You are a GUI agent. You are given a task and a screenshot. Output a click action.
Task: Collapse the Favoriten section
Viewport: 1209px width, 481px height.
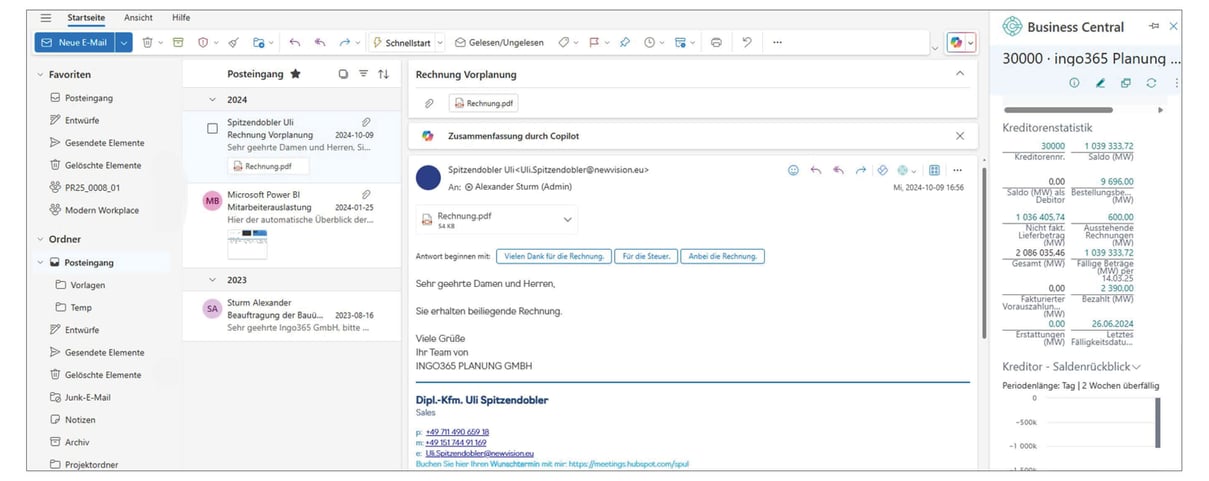pos(40,74)
